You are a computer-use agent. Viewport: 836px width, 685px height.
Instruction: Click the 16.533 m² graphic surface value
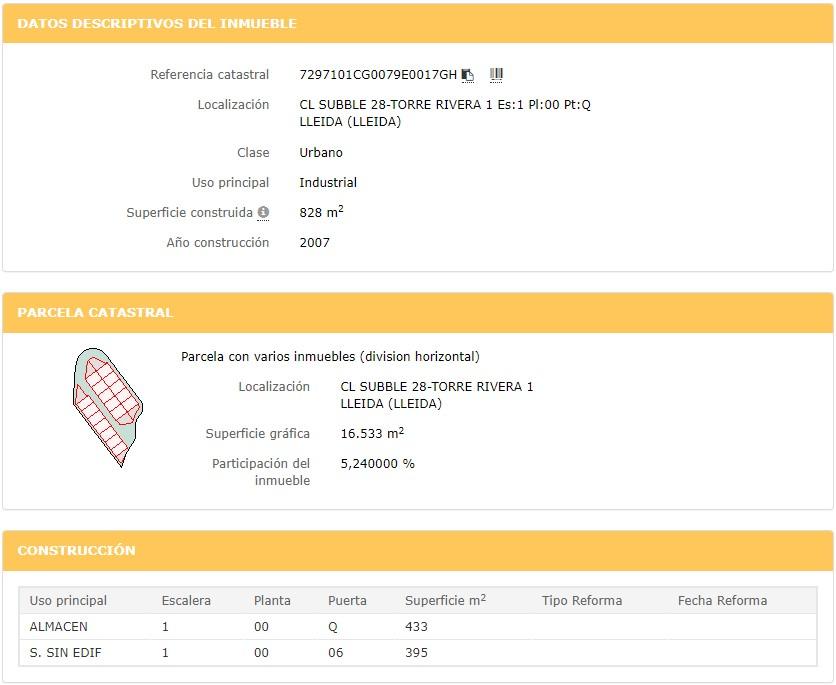pyautogui.click(x=372, y=434)
